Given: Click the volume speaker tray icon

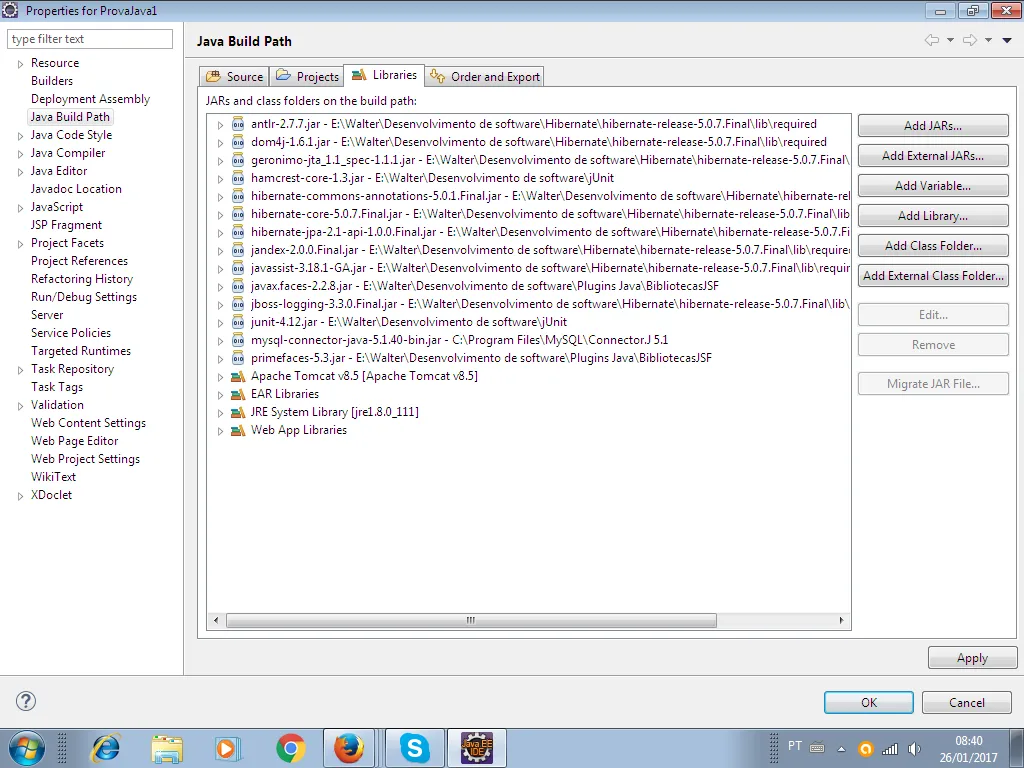Looking at the screenshot, I should 914,749.
